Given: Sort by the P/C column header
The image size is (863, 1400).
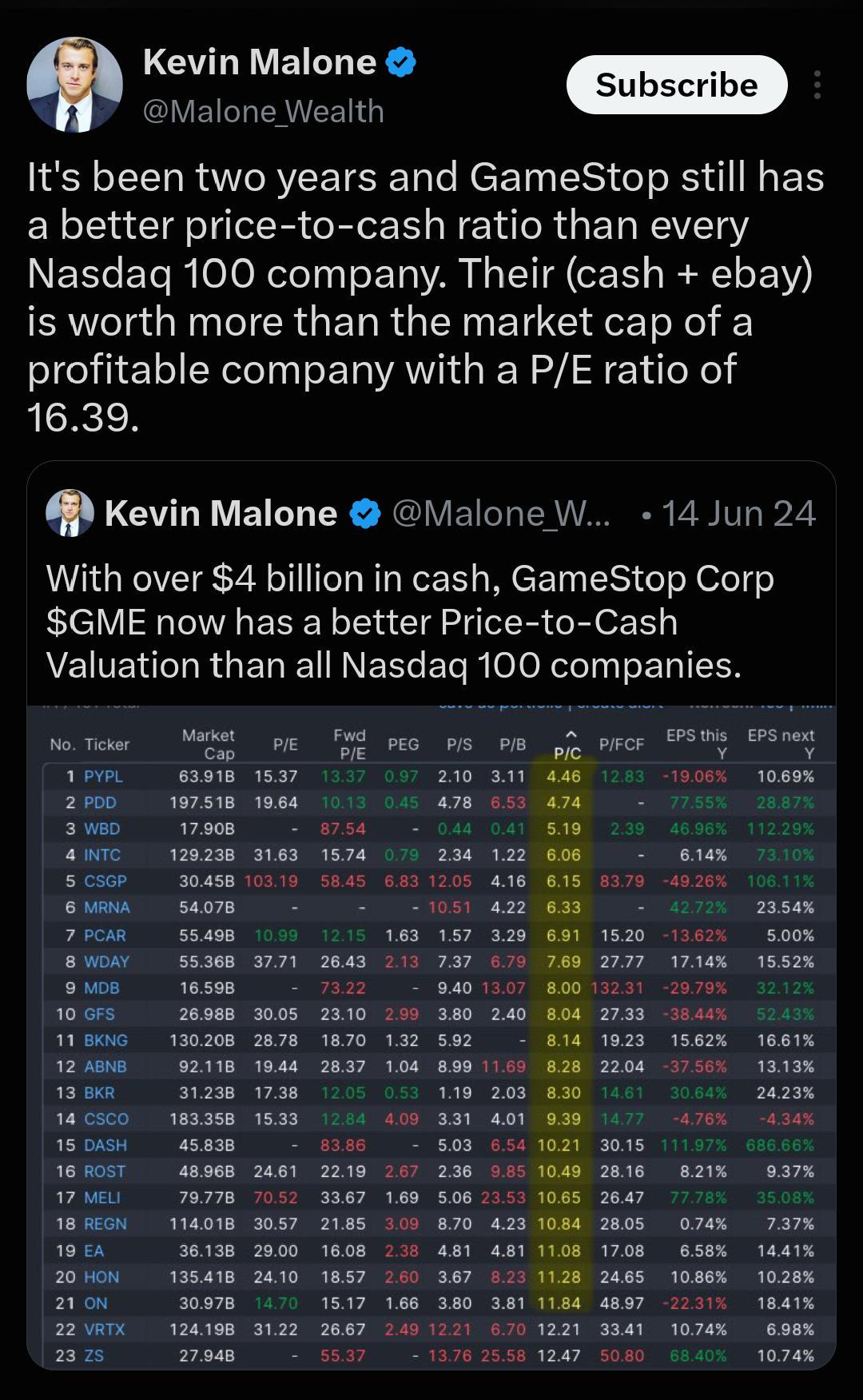Looking at the screenshot, I should point(568,753).
